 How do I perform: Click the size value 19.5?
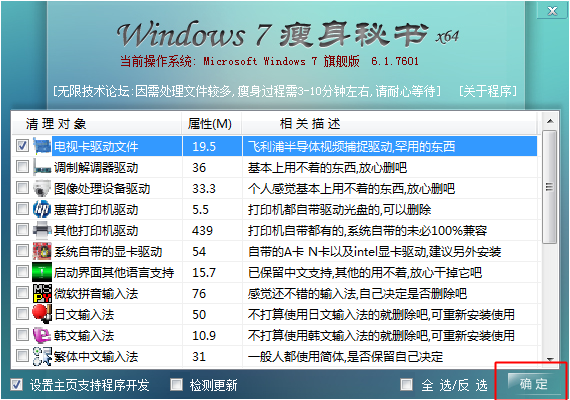(204, 147)
